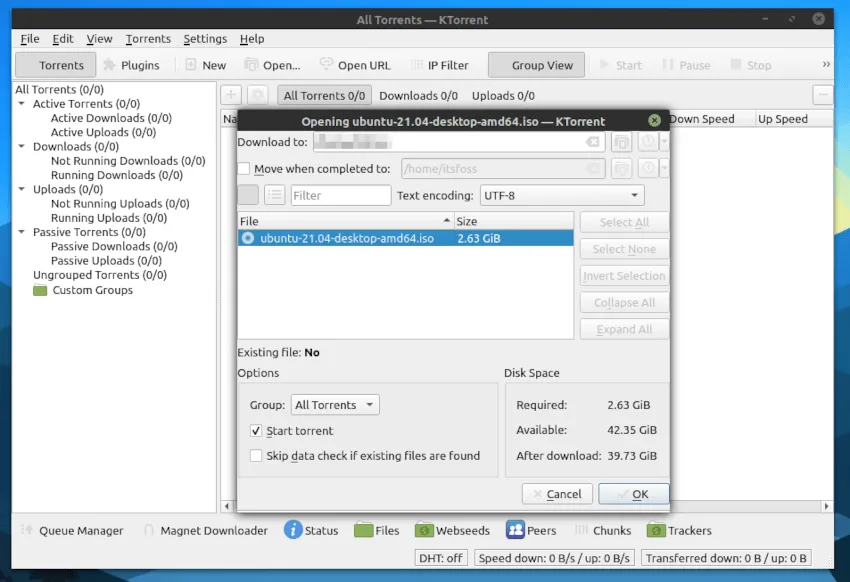This screenshot has height=582, width=850.
Task: Open the Queue Manager panel
Action: coord(71,530)
